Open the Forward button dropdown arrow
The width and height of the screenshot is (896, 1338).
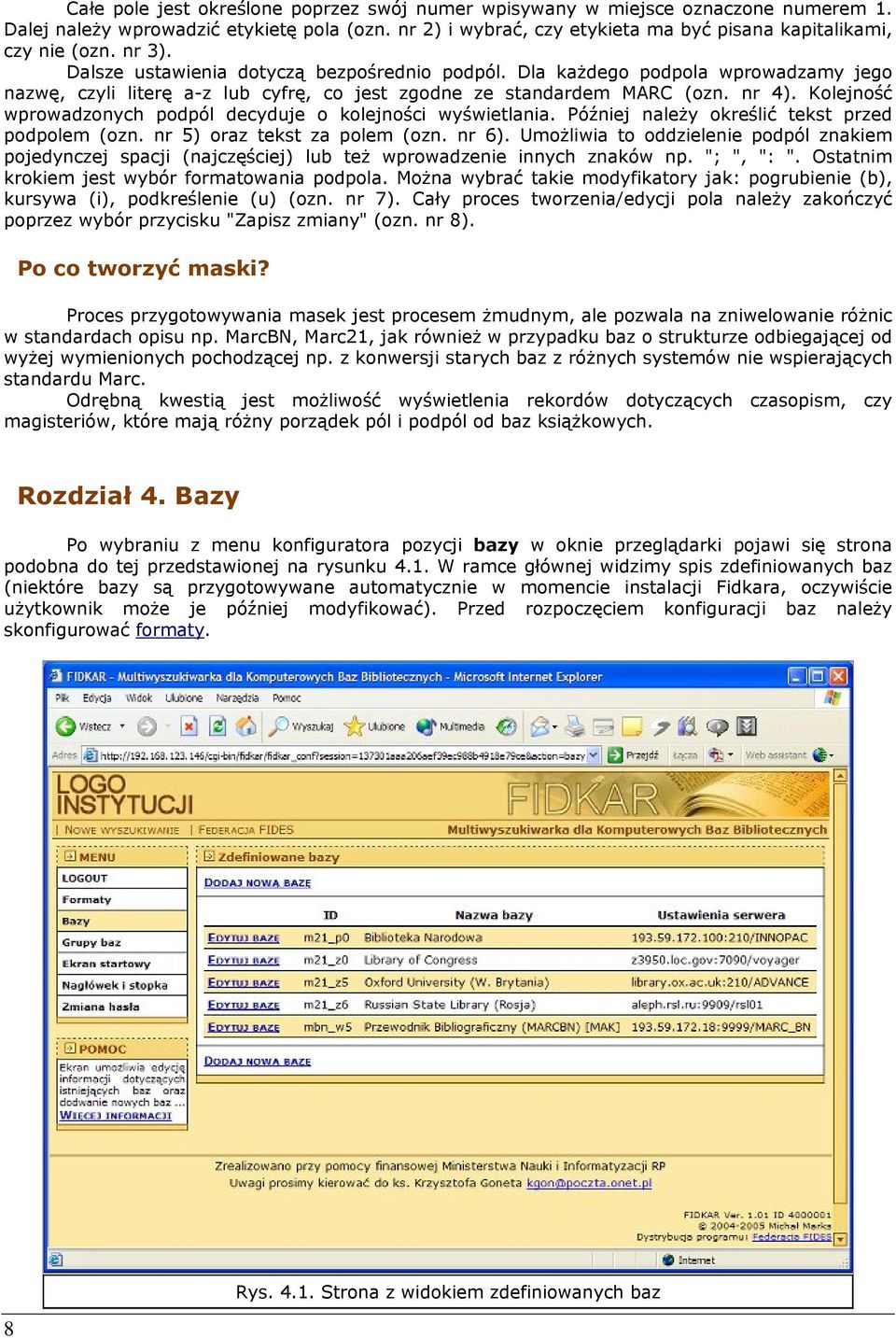(x=167, y=726)
